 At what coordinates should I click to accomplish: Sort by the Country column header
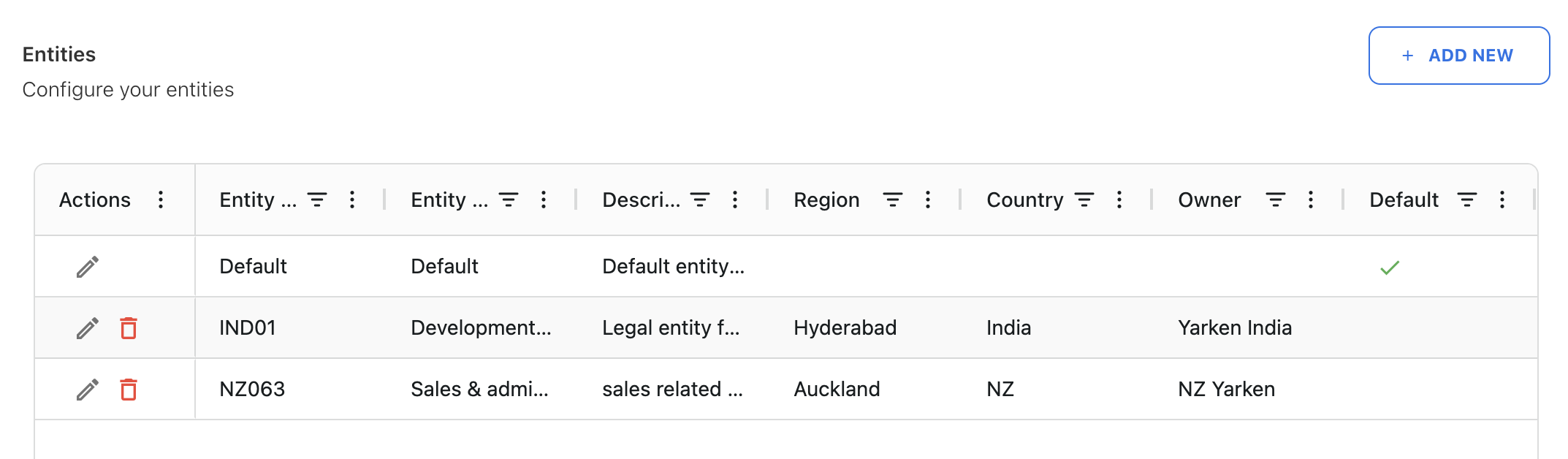(1024, 200)
